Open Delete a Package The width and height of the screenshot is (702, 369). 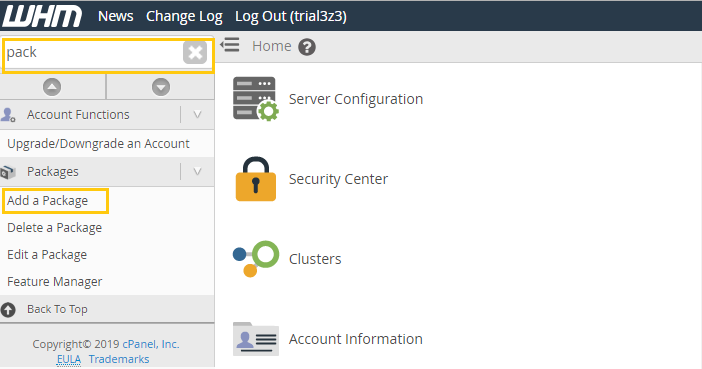(55, 227)
